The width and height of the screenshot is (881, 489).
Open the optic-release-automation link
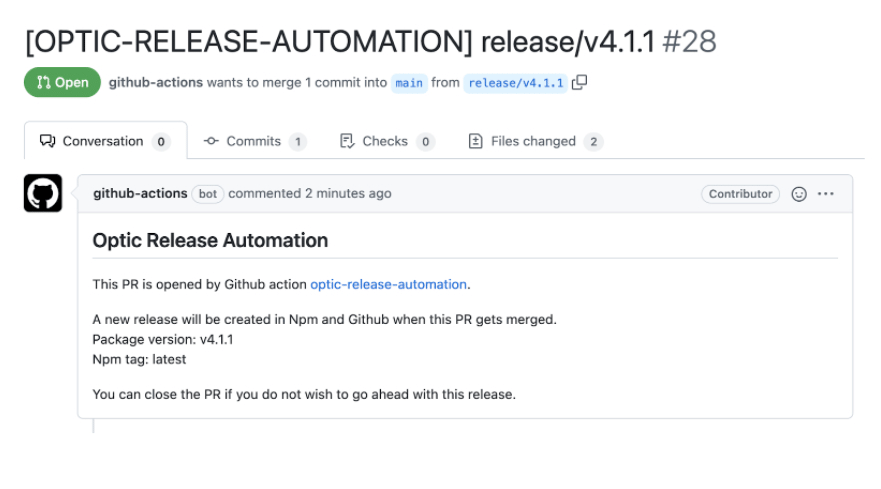pos(388,284)
